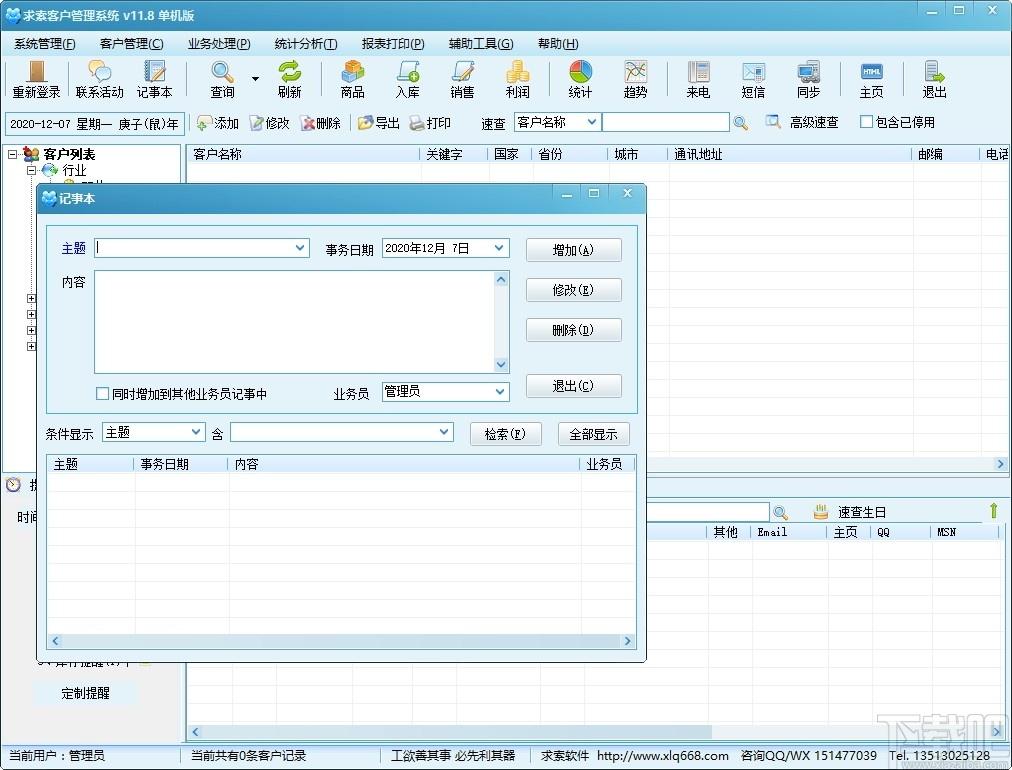This screenshot has width=1012, height=770.
Task: Click the 速查生日 birthday search icon
Action: [820, 512]
